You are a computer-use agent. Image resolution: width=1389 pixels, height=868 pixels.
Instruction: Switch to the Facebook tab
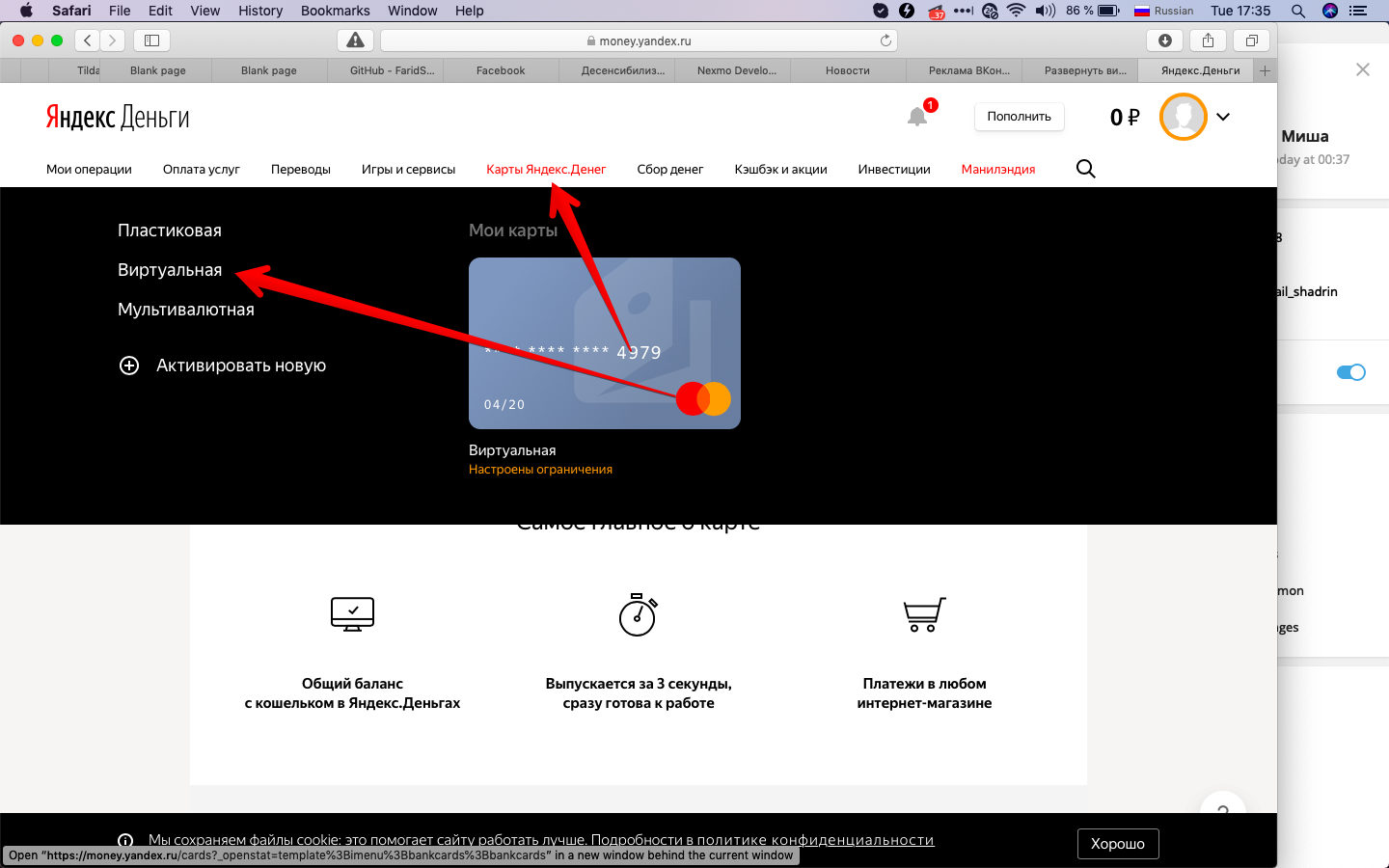coord(501,70)
